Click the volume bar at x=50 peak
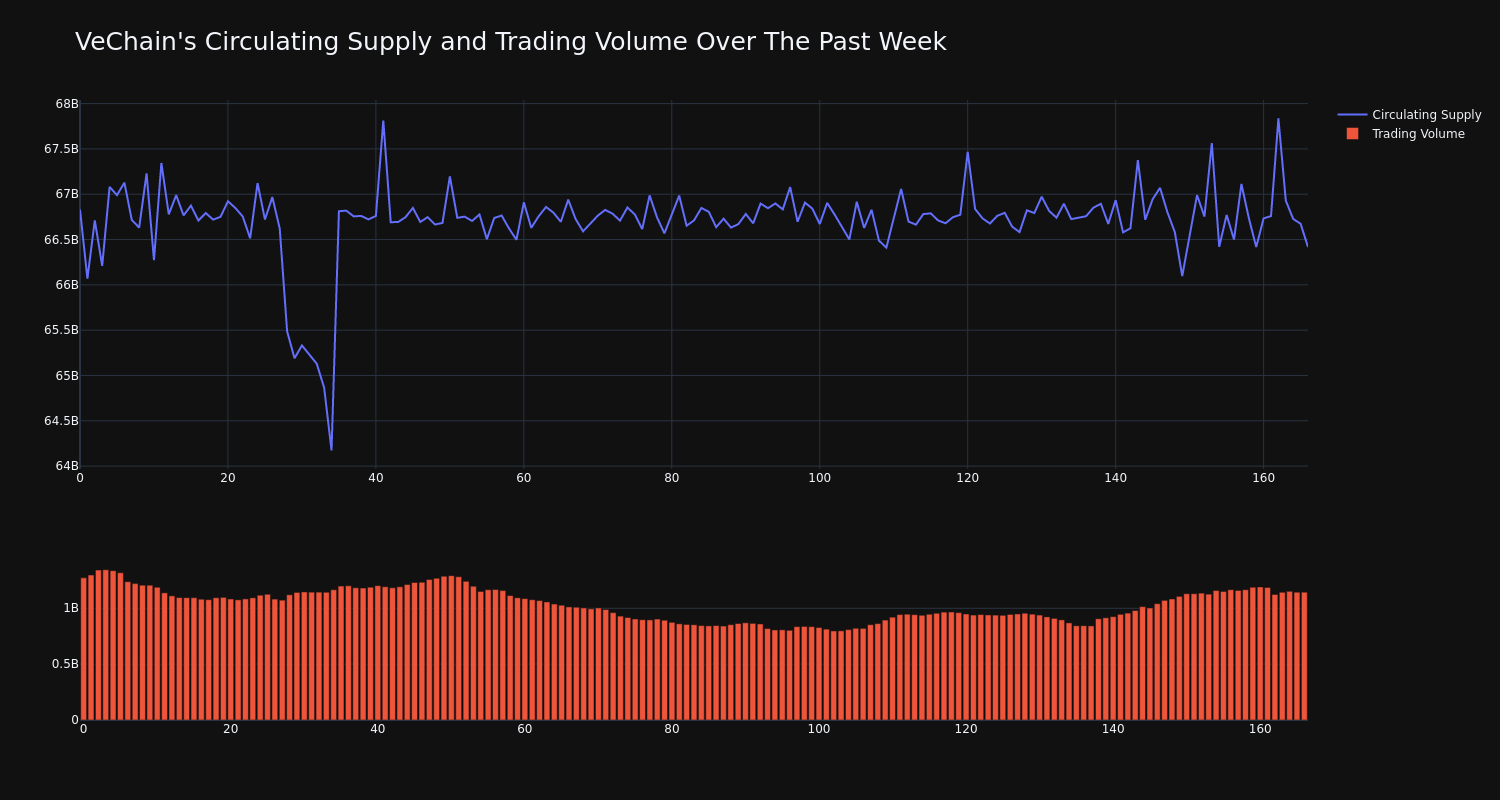Image resolution: width=1500 pixels, height=800 pixels. (x=451, y=648)
